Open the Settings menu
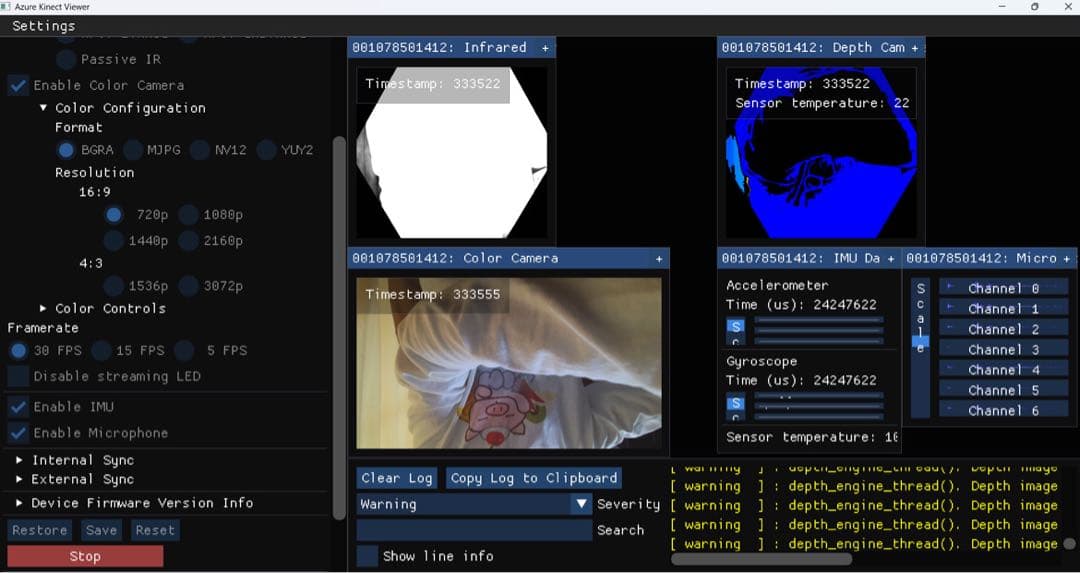1080x573 pixels. [43, 26]
